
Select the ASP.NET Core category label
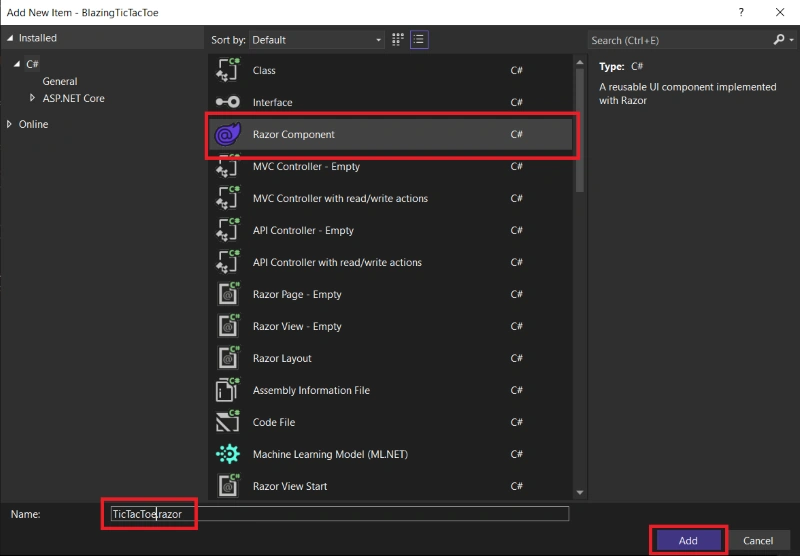click(x=73, y=98)
